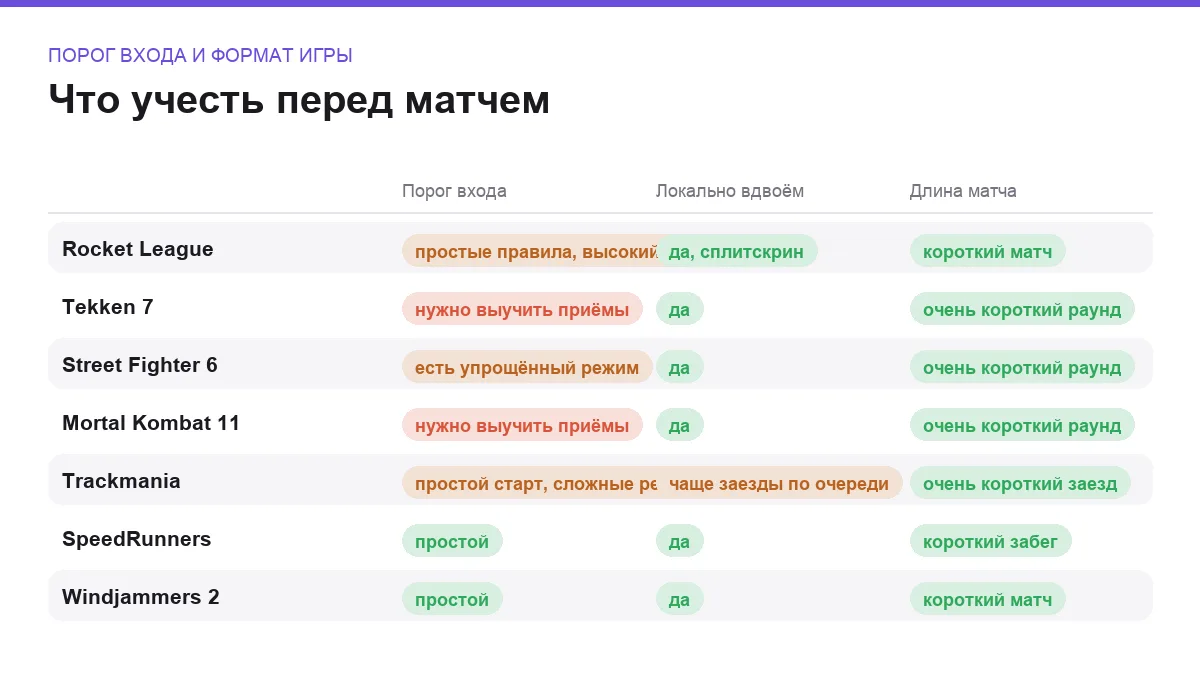Image resolution: width=1200 pixels, height=676 pixels.
Task: Select the 'Trackmania' row name
Action: pyautogui.click(x=121, y=481)
